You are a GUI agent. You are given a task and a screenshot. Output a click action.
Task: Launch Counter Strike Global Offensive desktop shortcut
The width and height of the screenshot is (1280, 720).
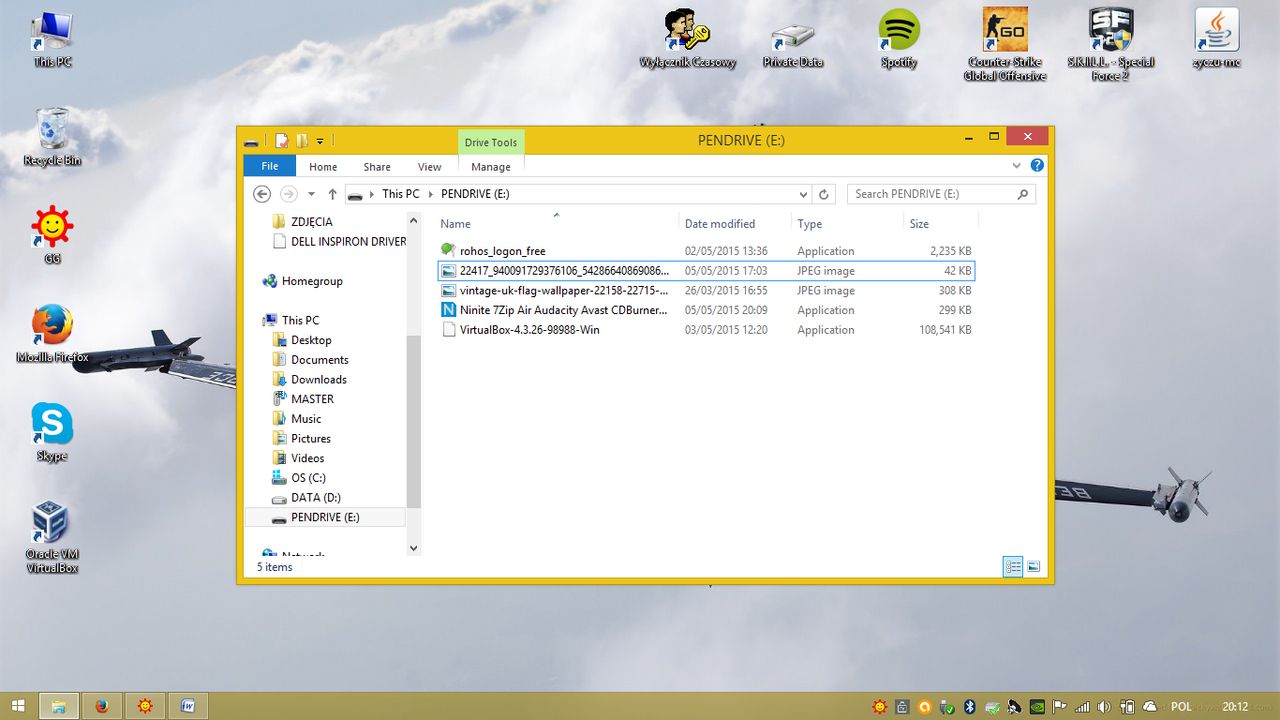point(1005,45)
